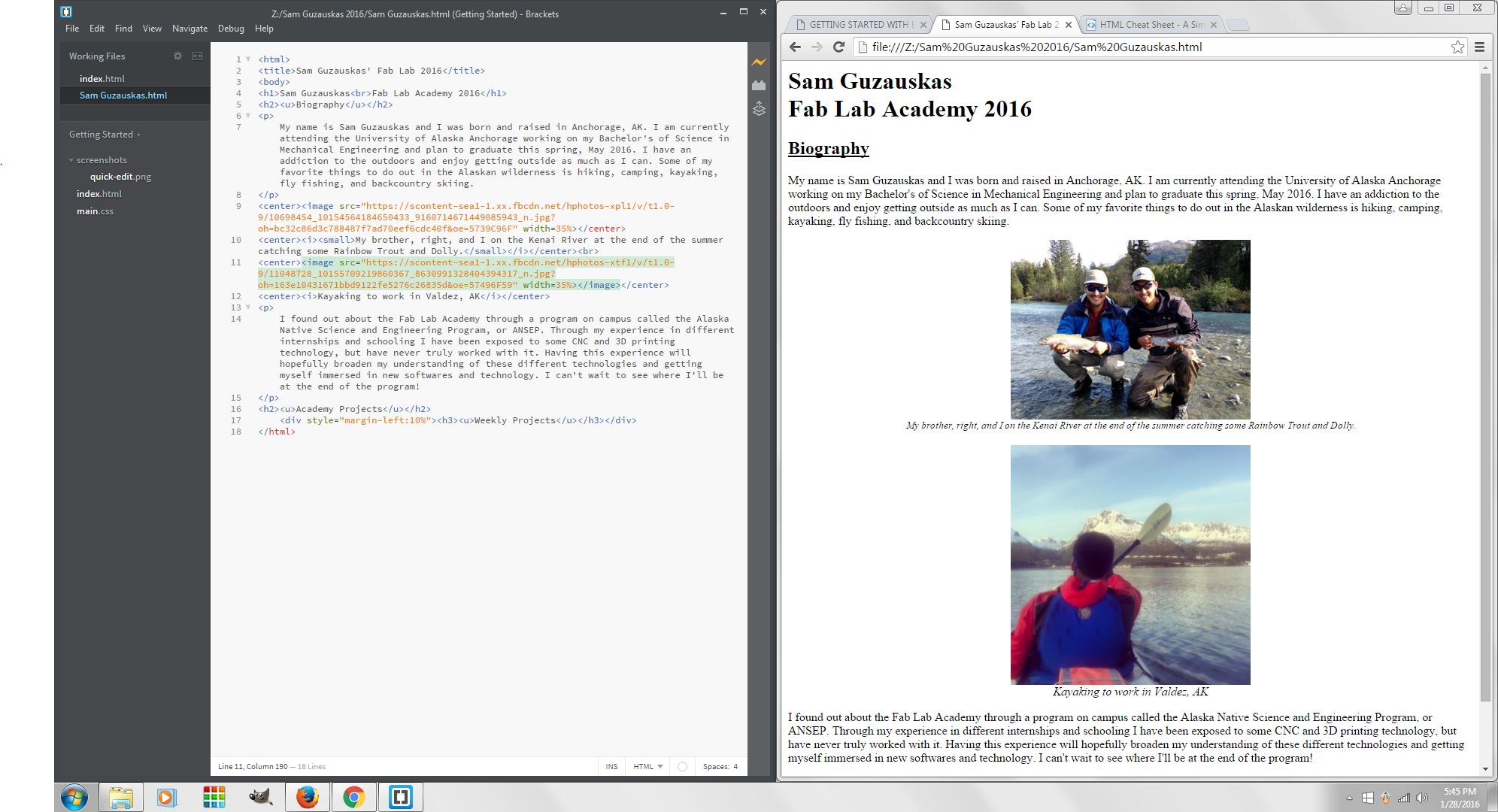Open main.css in the file tree
Screen dimensions: 1498x812
[95, 211]
